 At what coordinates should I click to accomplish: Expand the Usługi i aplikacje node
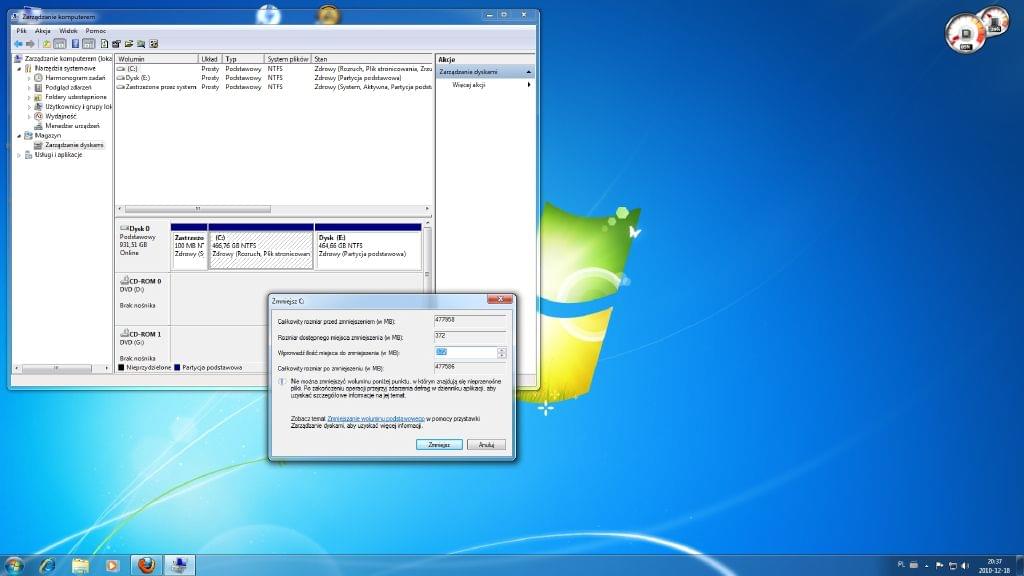pyautogui.click(x=19, y=155)
